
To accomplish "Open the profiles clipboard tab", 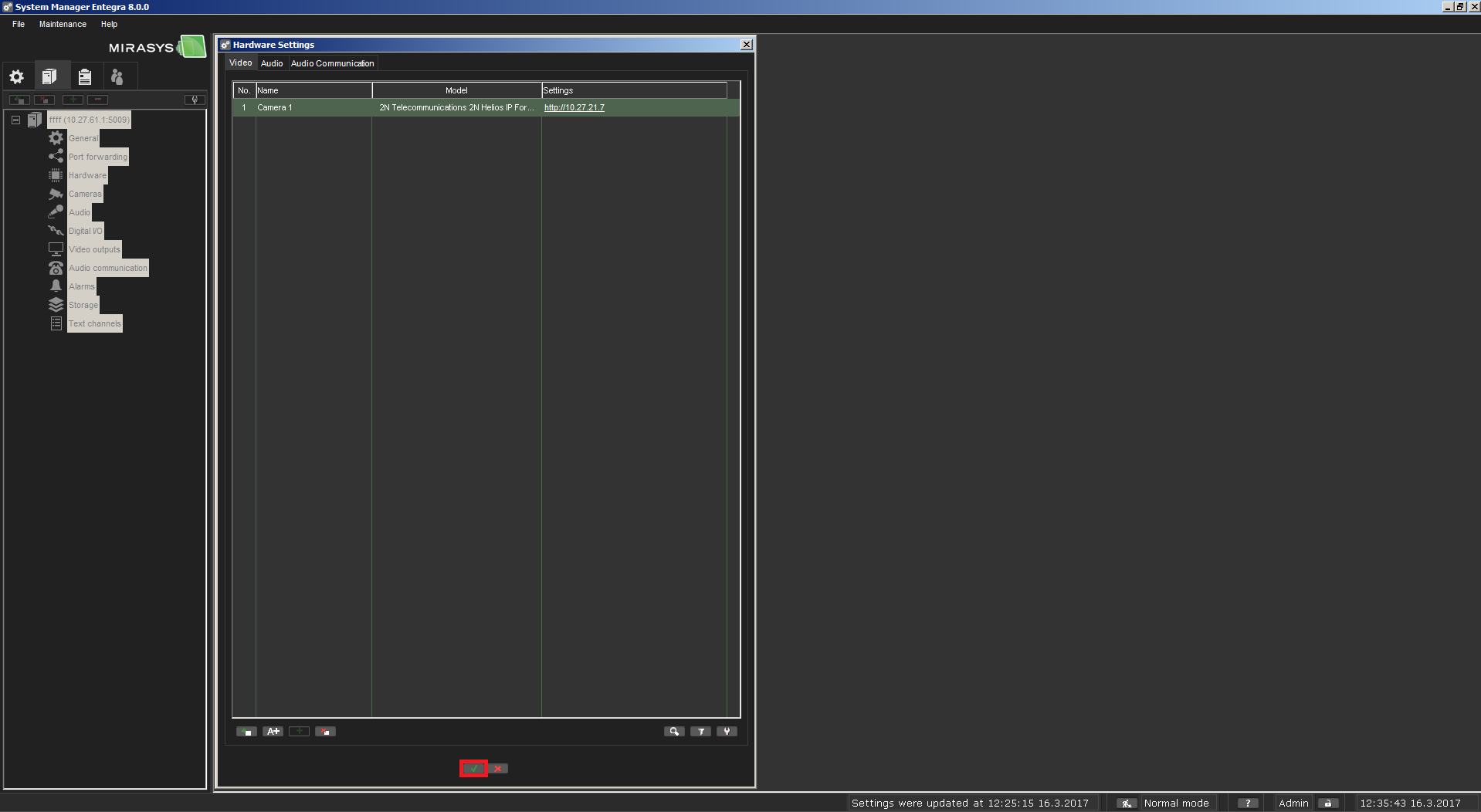I will click(85, 76).
